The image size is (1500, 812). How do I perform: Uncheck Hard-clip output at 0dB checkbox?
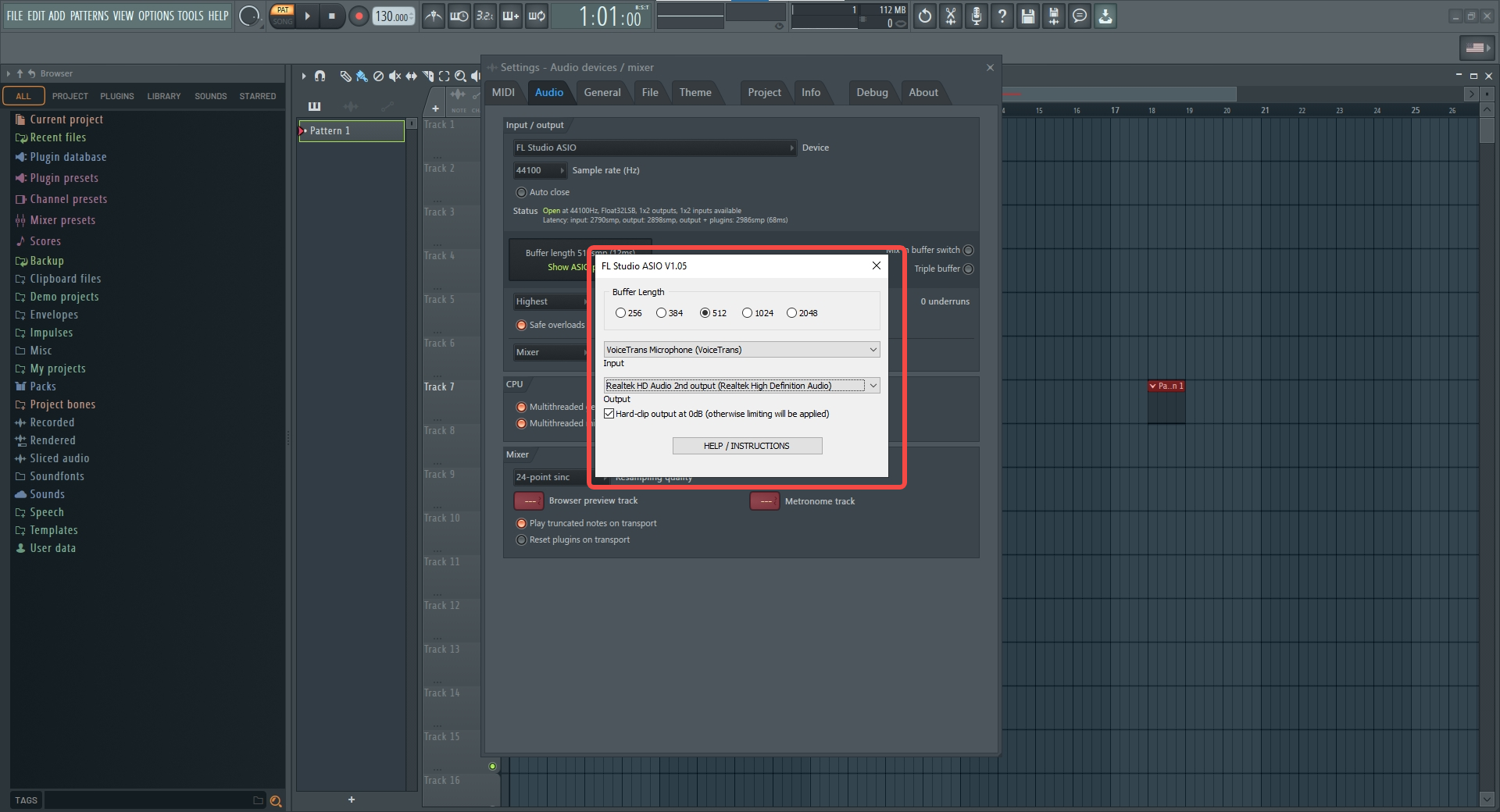click(609, 414)
